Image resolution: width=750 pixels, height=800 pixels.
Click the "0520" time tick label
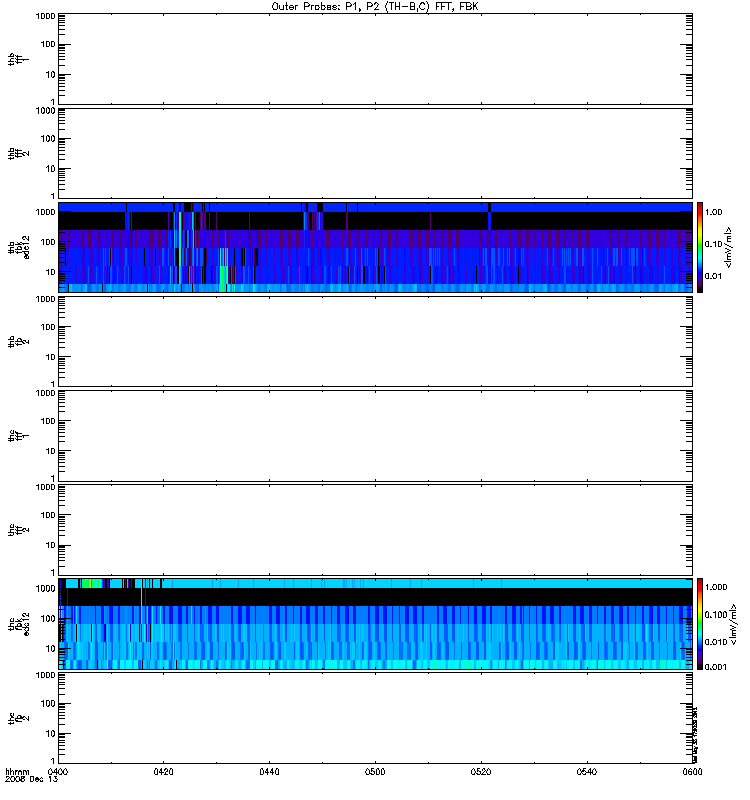click(481, 771)
